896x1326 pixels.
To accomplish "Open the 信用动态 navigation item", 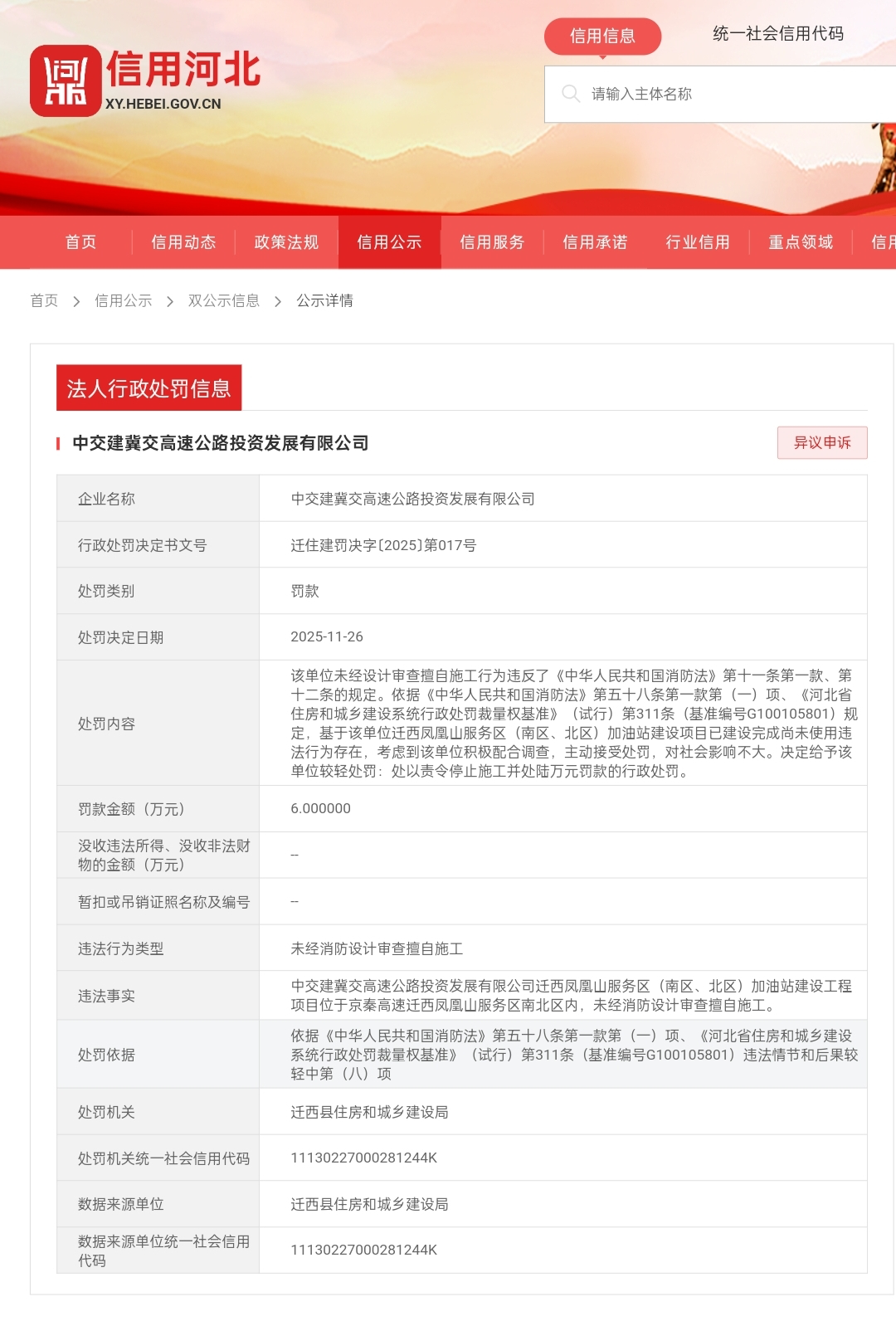I will [183, 242].
